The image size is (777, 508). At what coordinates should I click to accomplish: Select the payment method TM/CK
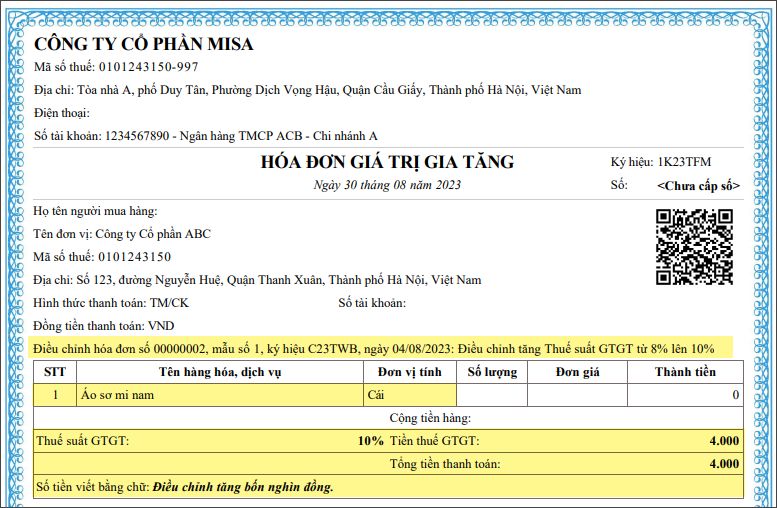pos(169,303)
